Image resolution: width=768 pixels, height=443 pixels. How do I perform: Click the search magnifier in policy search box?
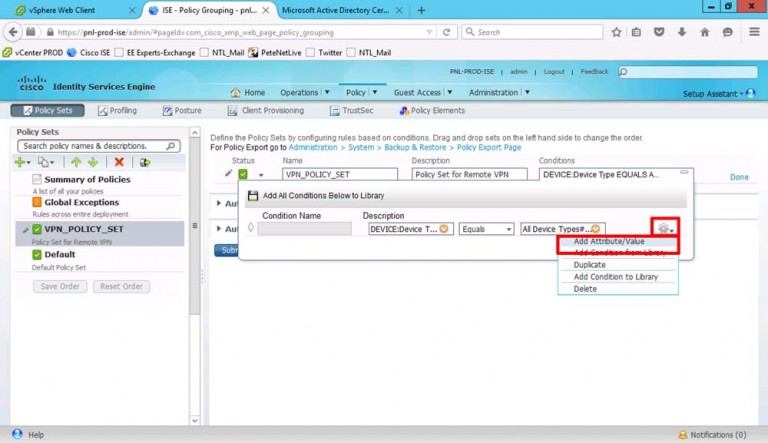(170, 146)
